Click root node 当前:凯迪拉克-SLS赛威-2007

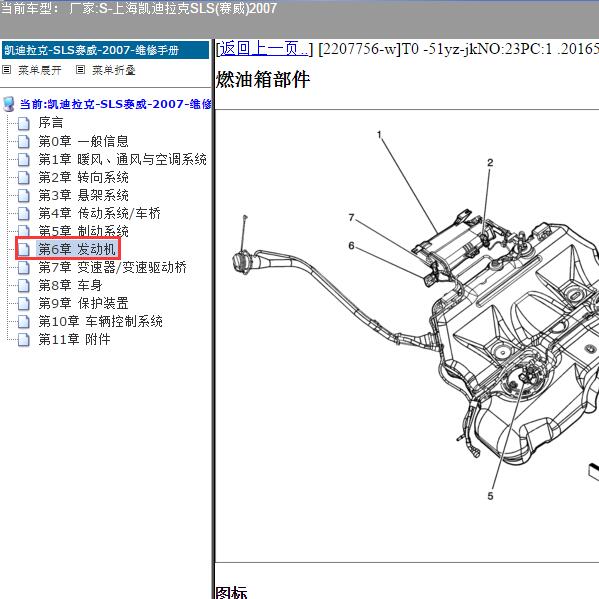(x=115, y=104)
